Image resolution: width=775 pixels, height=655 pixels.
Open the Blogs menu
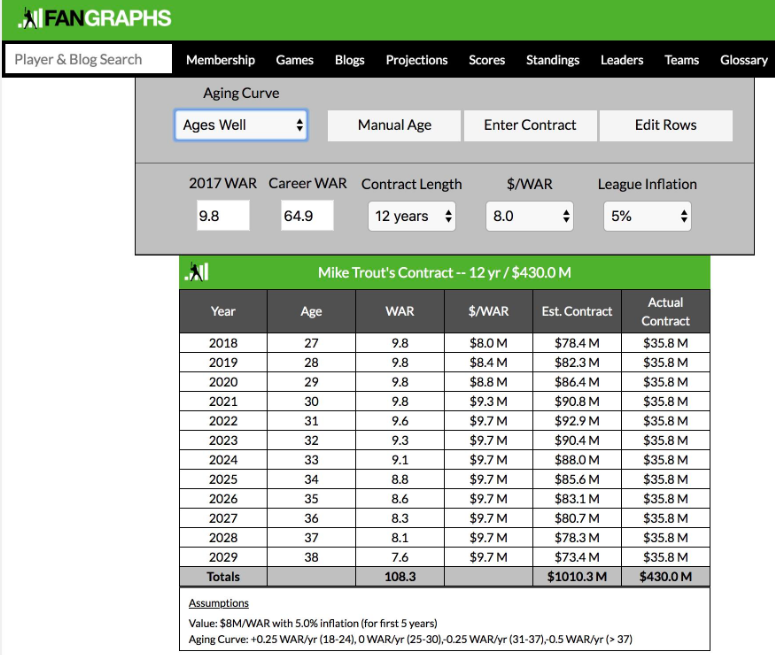pos(349,60)
